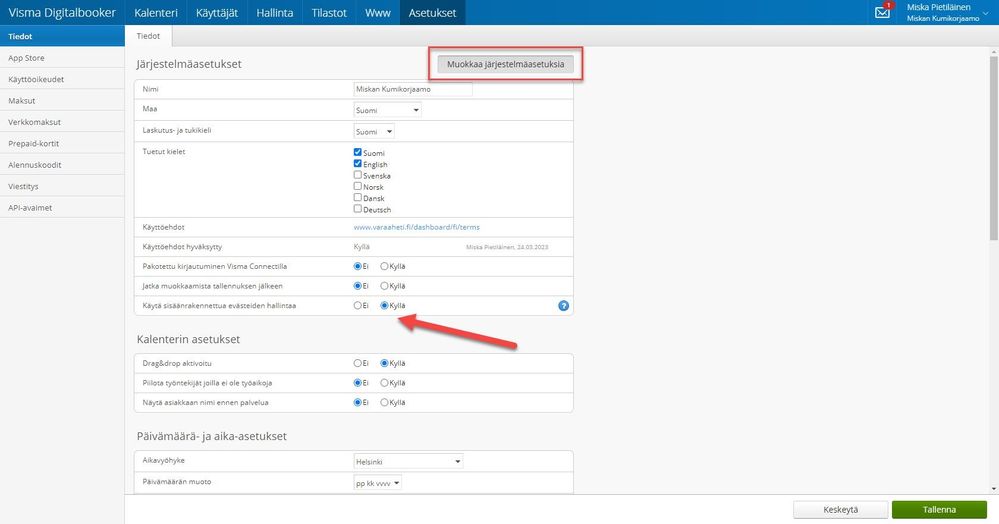Click the Päivämäärä- ja aika-asetukset heading
Image resolution: width=999 pixels, height=524 pixels.
pyautogui.click(x=212, y=436)
